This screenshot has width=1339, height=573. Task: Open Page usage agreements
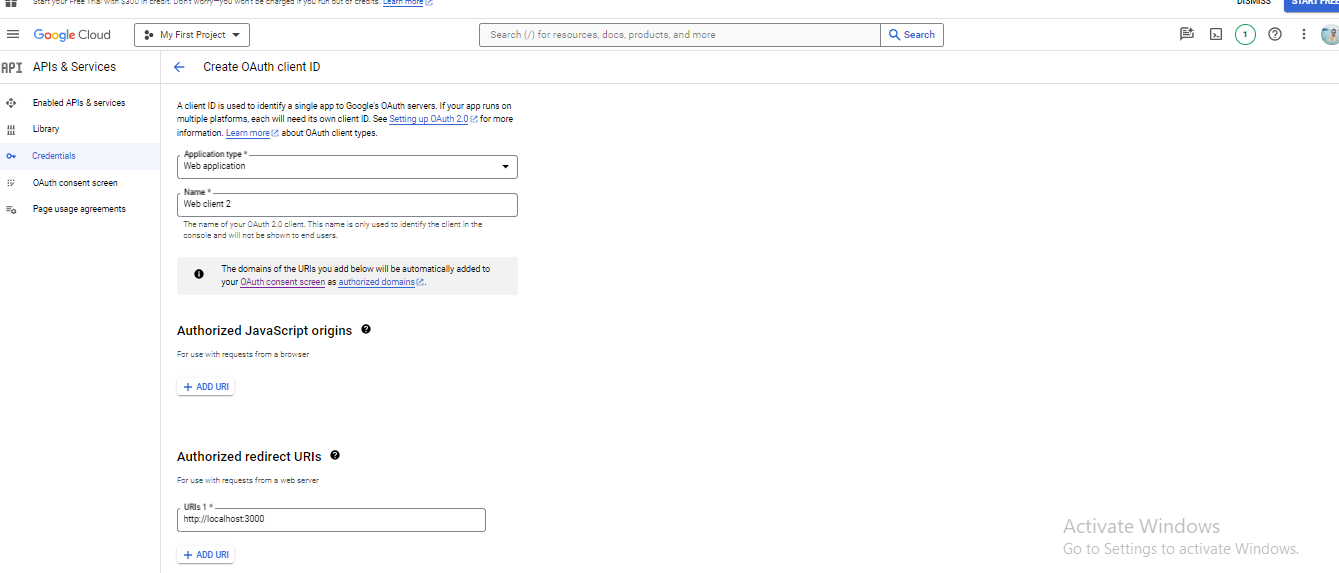coord(79,209)
